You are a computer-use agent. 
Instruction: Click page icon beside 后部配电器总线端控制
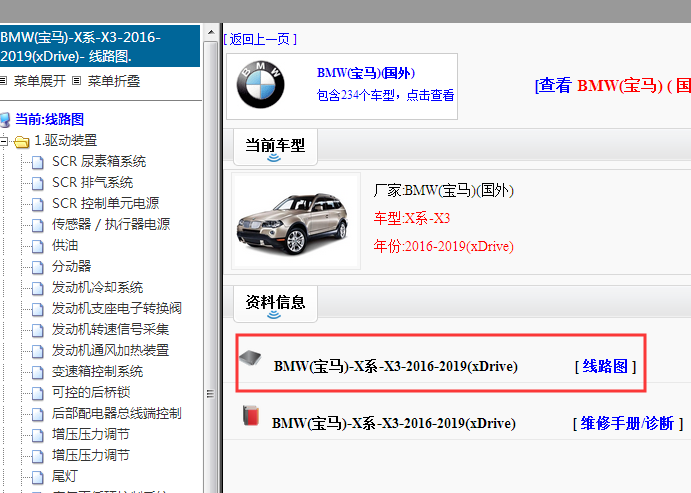[x=38, y=415]
